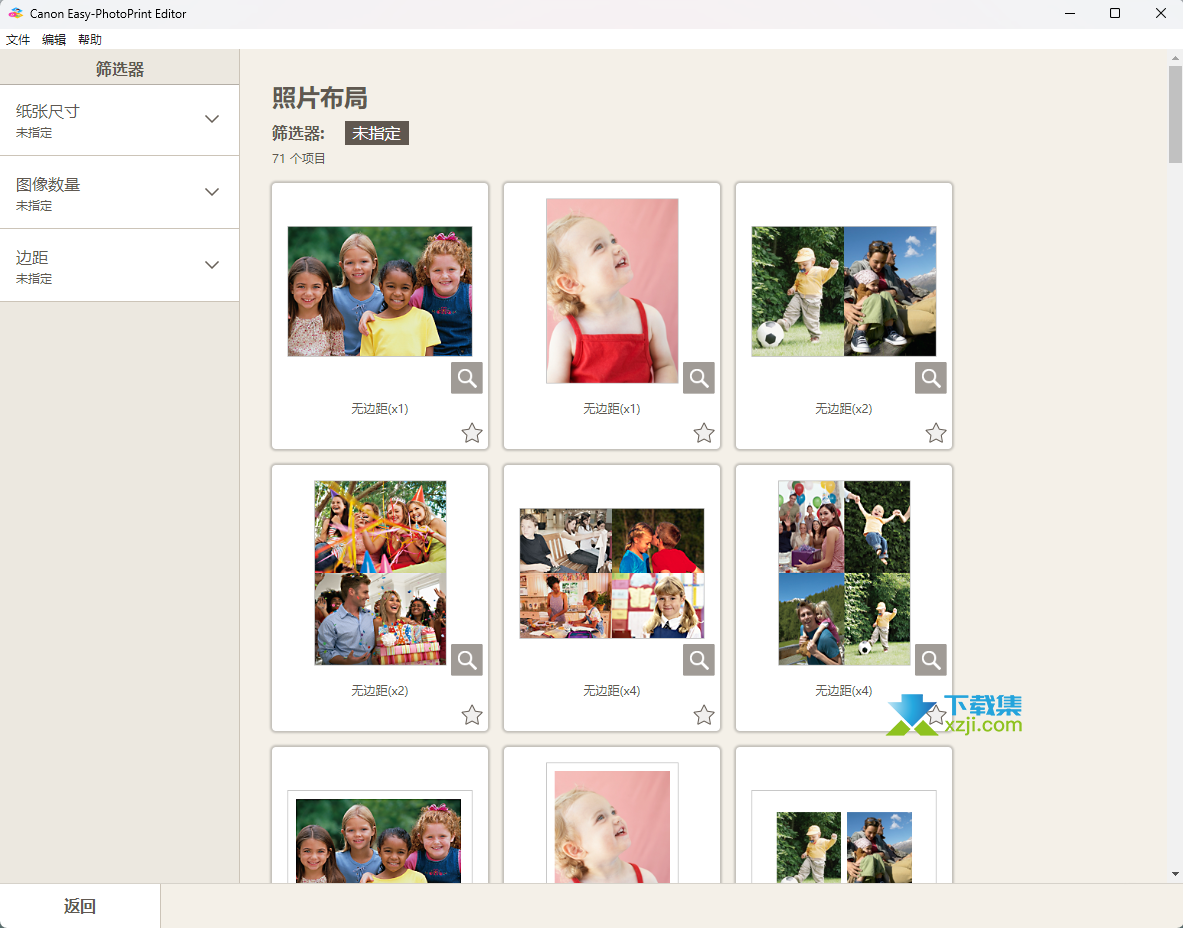Click the 照片布局 heading
This screenshot has width=1183, height=928.
(320, 98)
